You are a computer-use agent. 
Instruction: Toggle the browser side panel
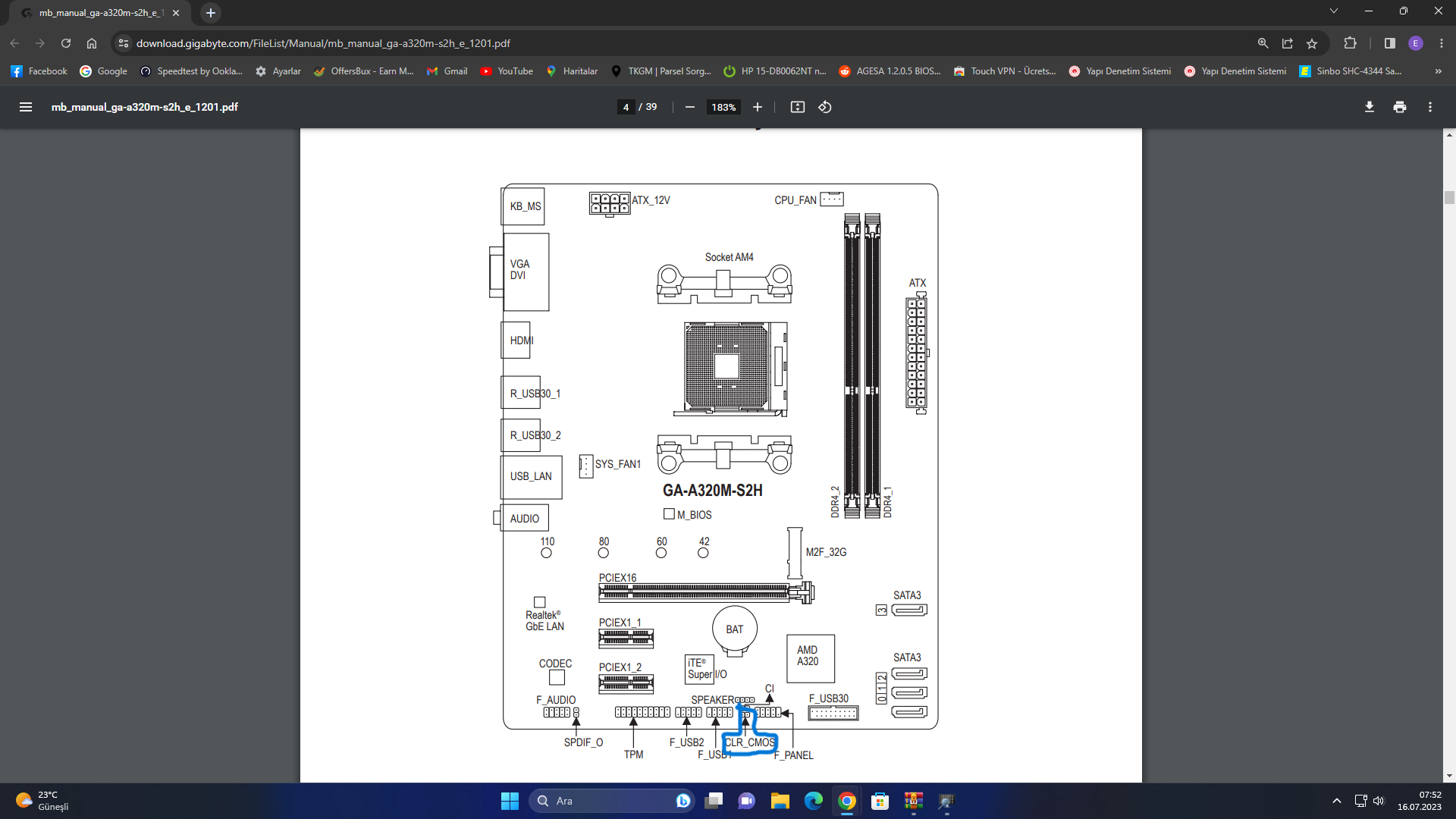[x=1390, y=43]
